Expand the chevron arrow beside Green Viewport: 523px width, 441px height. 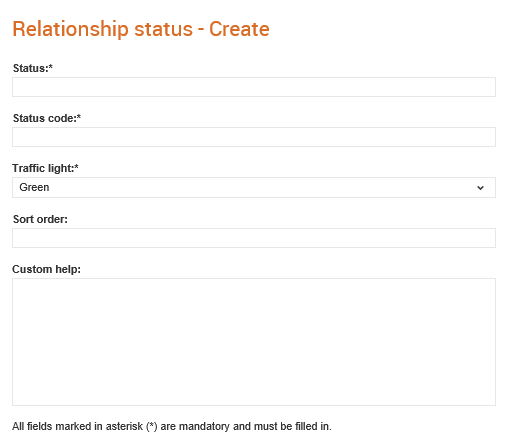[480, 188]
